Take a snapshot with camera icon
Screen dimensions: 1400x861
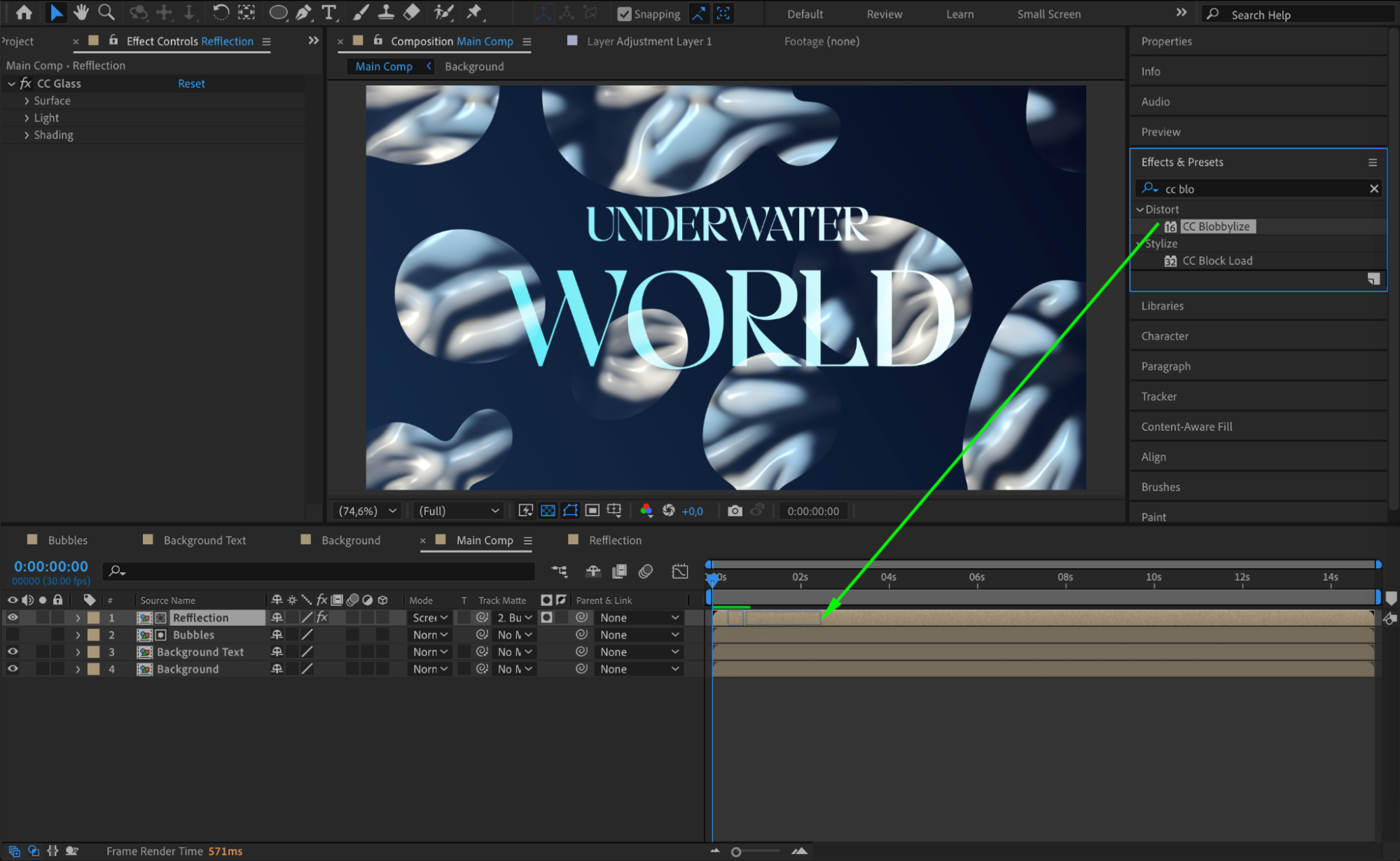tap(734, 511)
